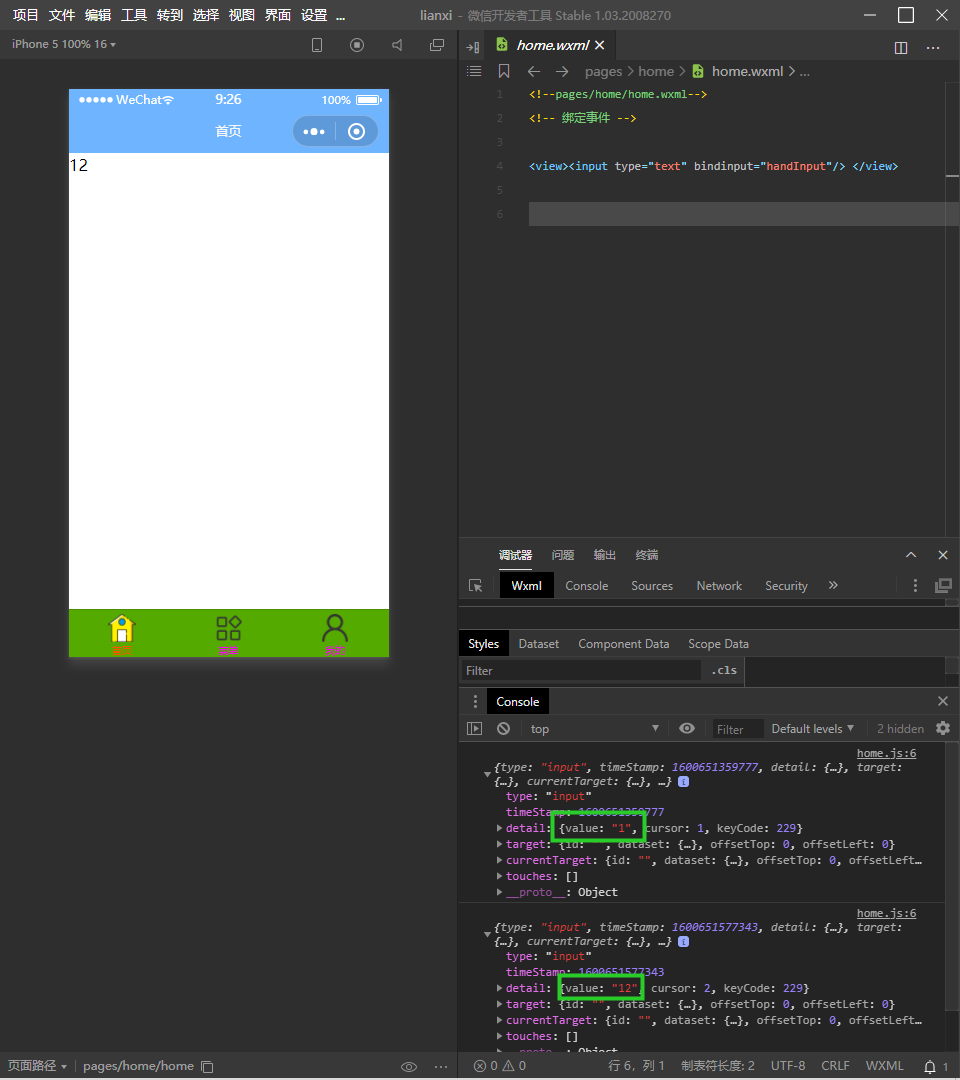The width and height of the screenshot is (960, 1080).
Task: Open the 编辑 menu
Action: (x=98, y=15)
